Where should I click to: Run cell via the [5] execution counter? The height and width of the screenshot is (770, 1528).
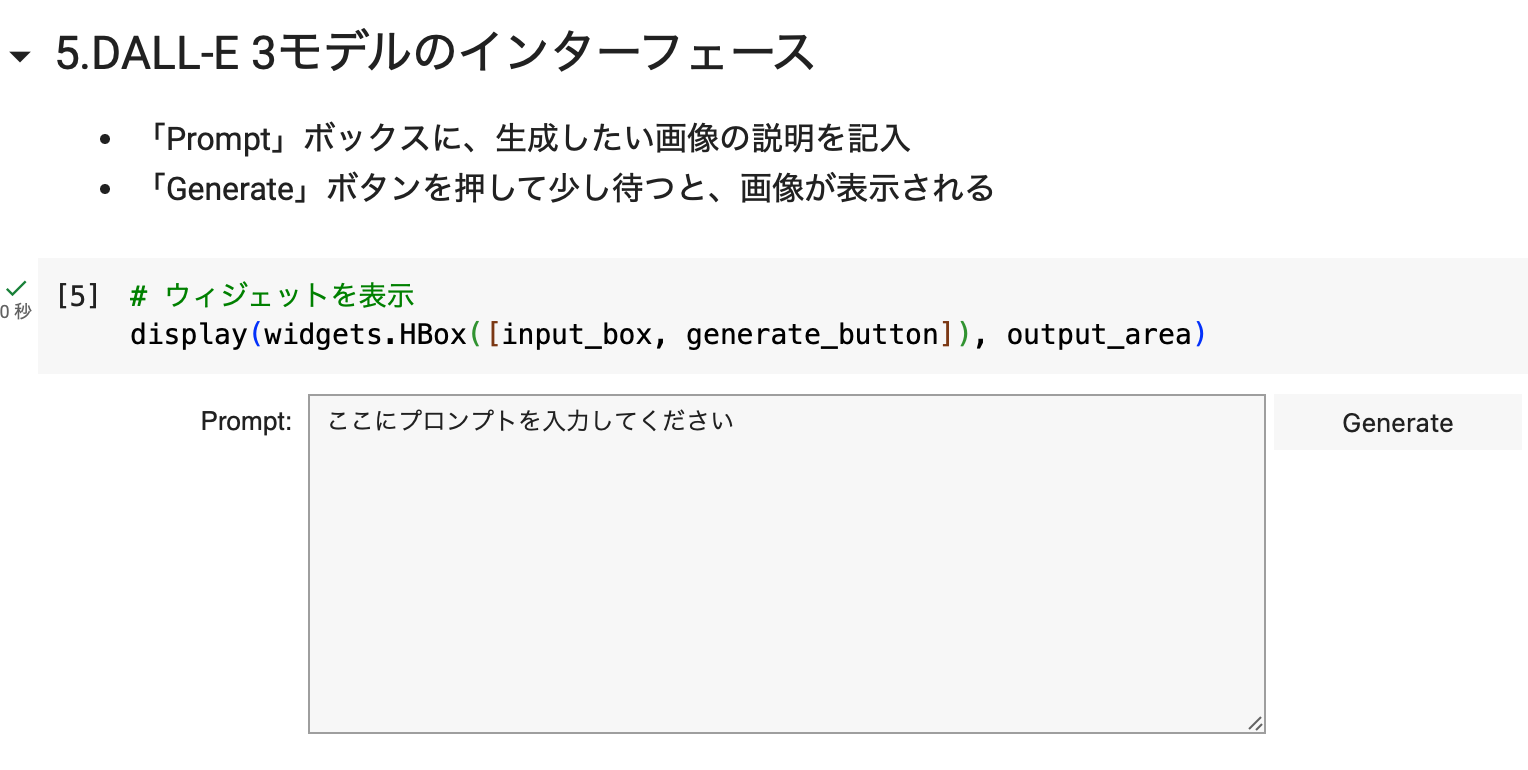[x=78, y=296]
